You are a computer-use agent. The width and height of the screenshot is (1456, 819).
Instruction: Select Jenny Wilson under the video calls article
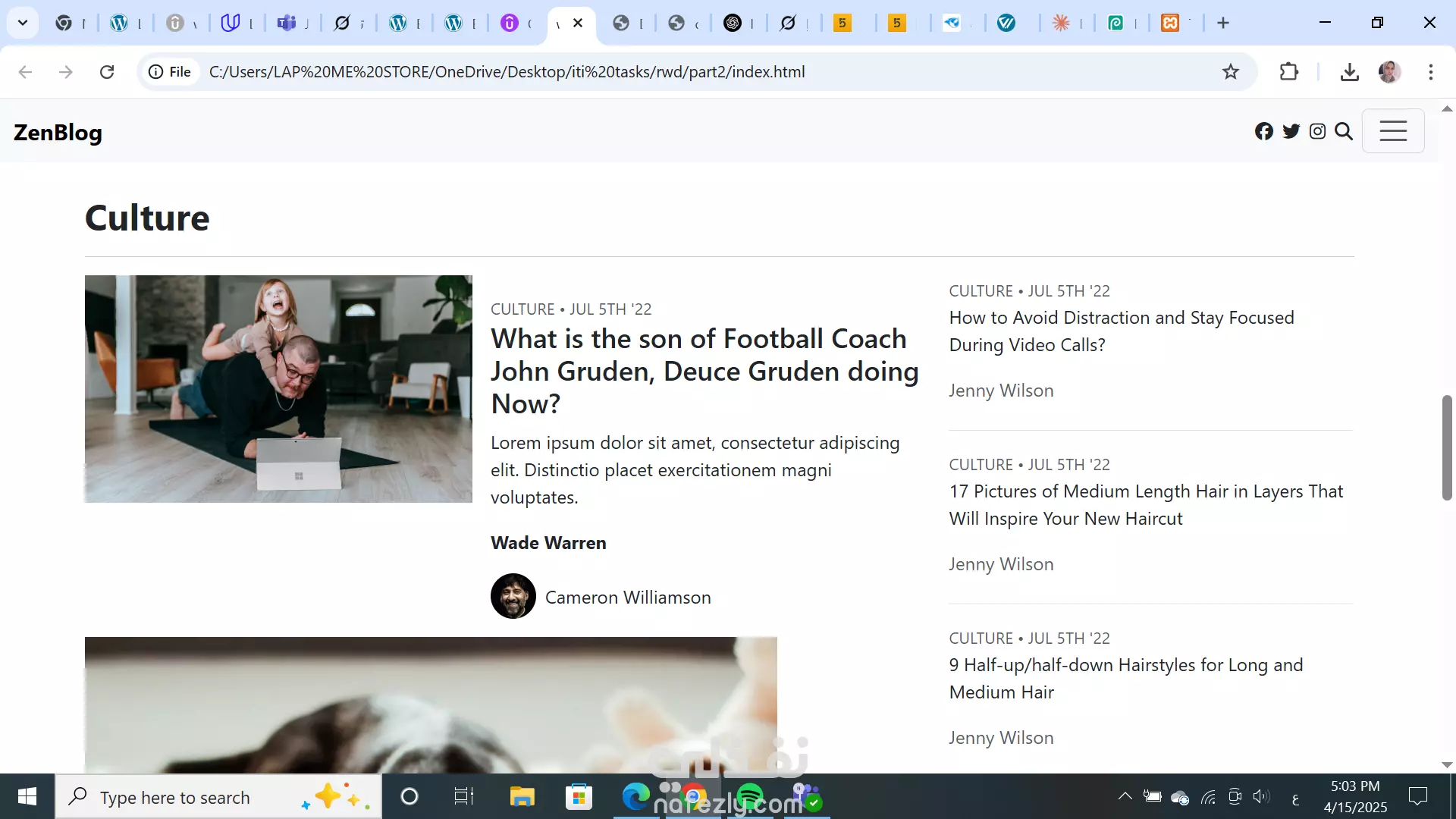1001,391
